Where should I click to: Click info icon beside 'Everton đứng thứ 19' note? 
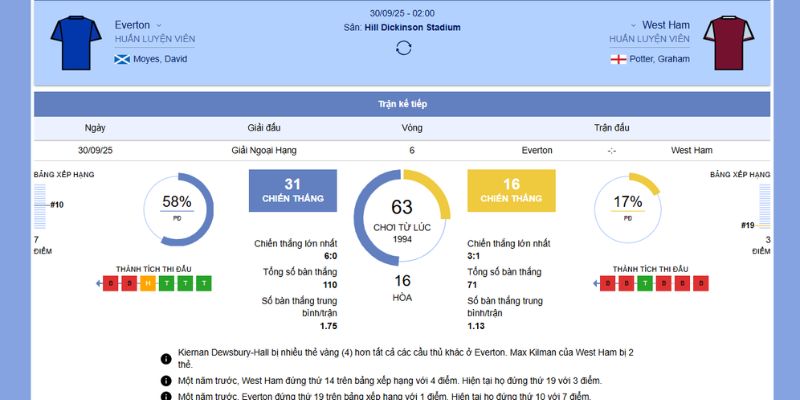[x=166, y=396]
